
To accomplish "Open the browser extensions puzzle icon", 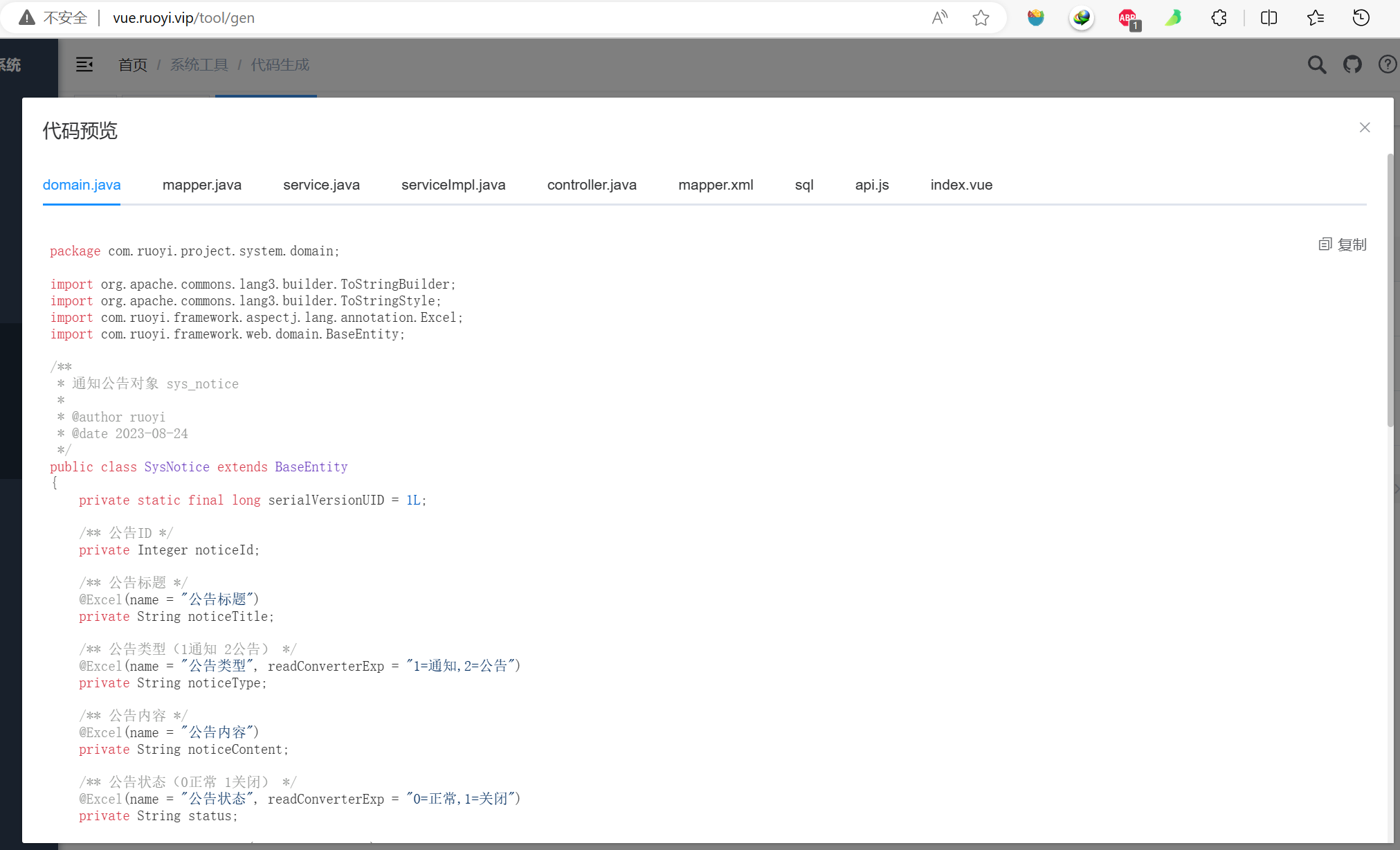I will tap(1219, 18).
